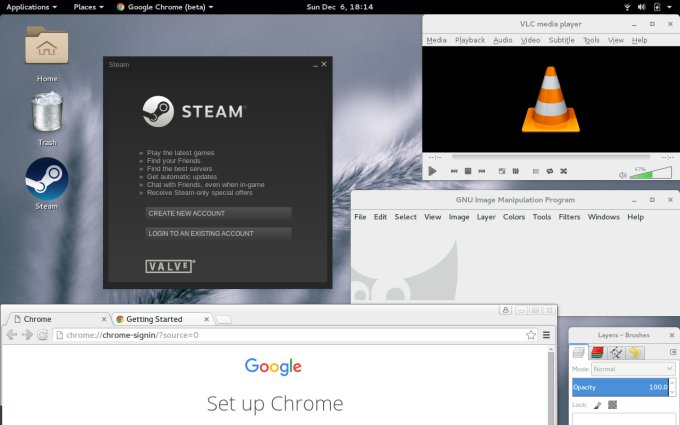Select GIMP Undo History tab icon

(634, 353)
